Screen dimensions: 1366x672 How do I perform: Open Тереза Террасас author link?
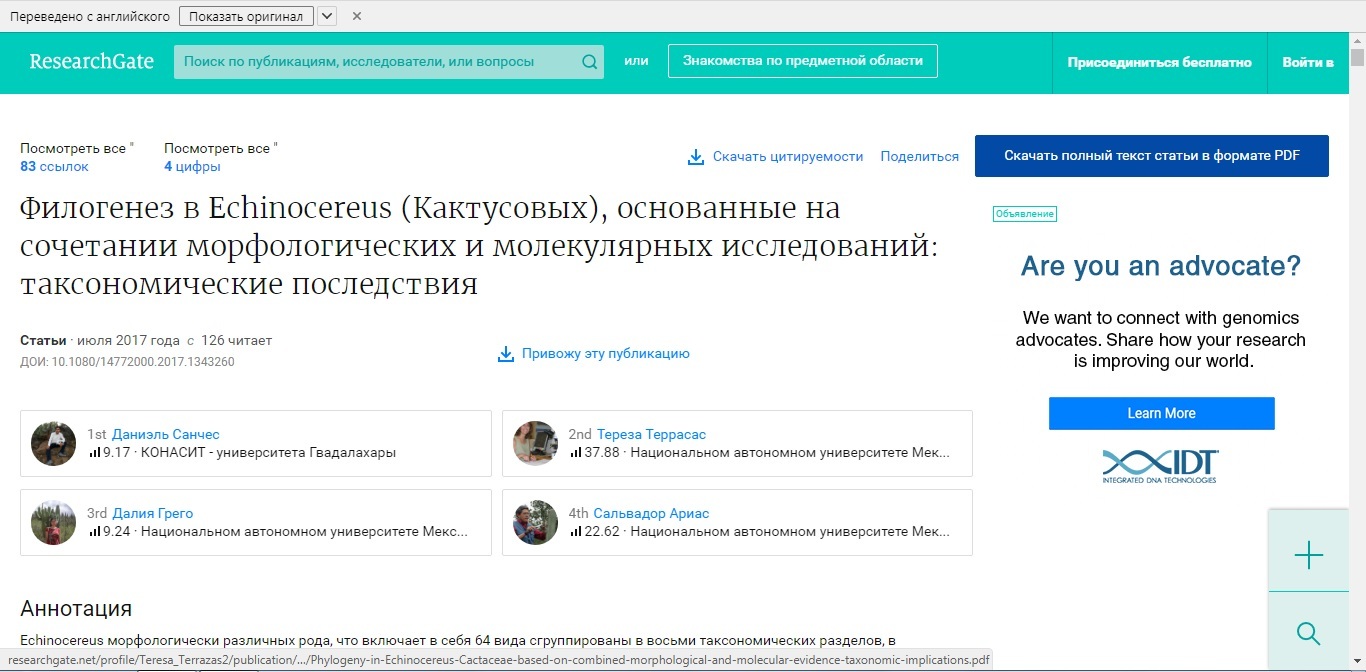651,434
